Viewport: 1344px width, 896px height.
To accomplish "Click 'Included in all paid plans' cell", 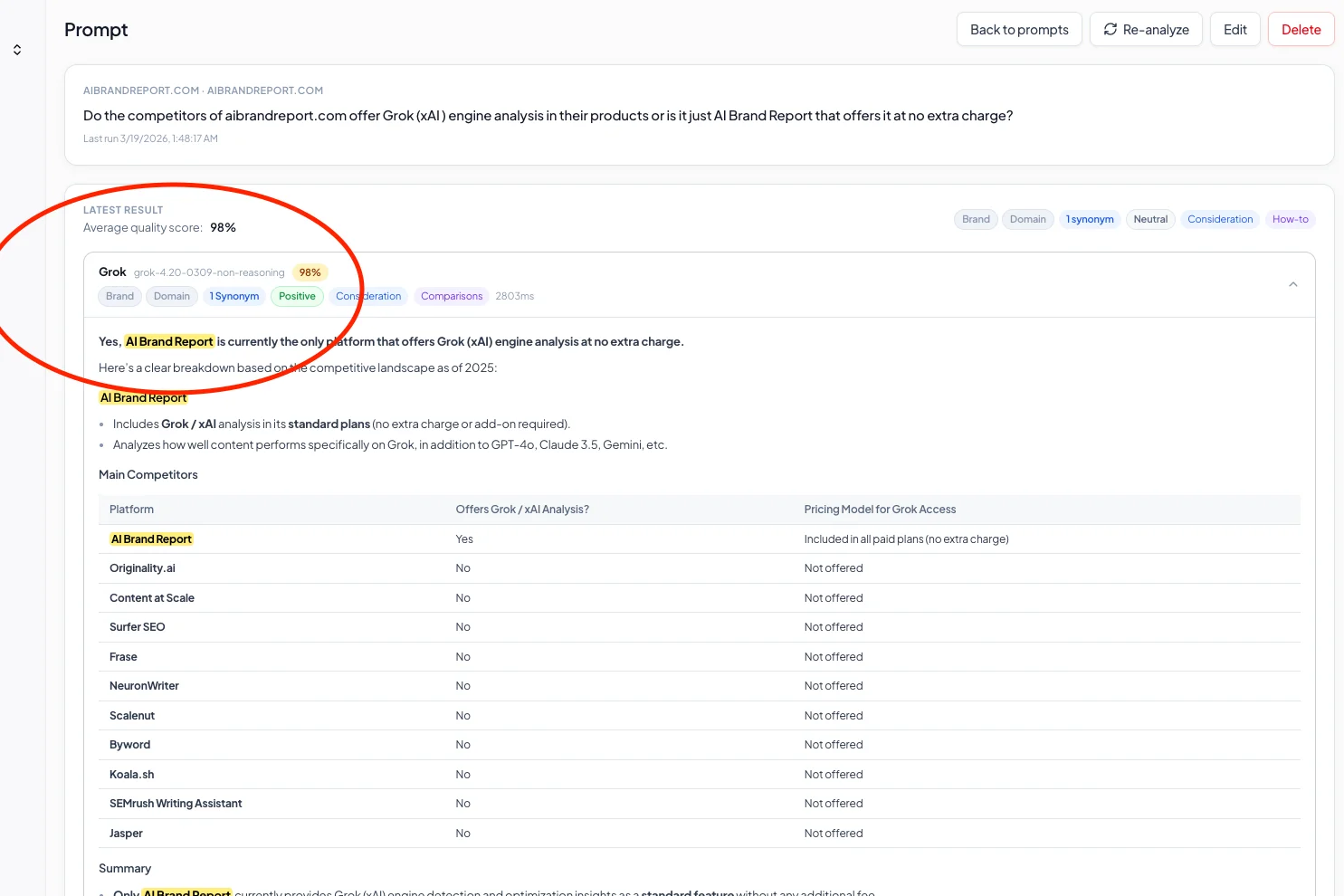I will pos(906,539).
